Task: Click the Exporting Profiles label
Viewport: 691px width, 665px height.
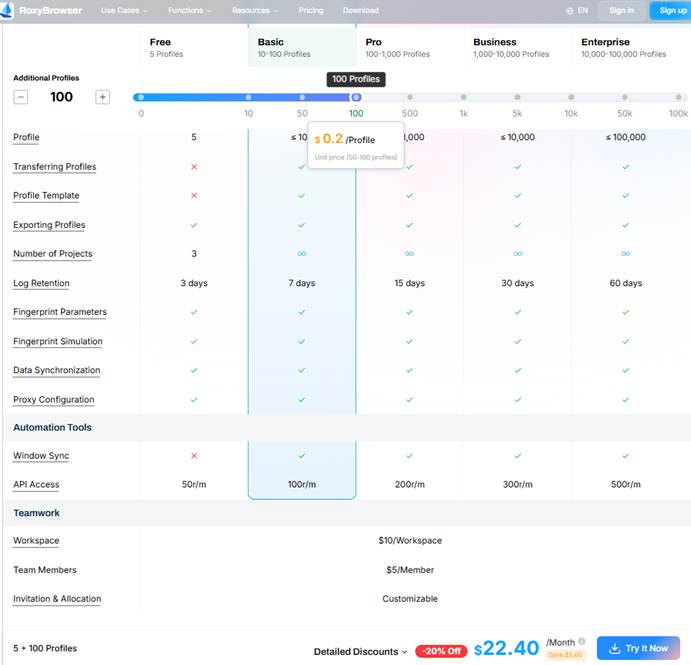Action: pos(49,225)
